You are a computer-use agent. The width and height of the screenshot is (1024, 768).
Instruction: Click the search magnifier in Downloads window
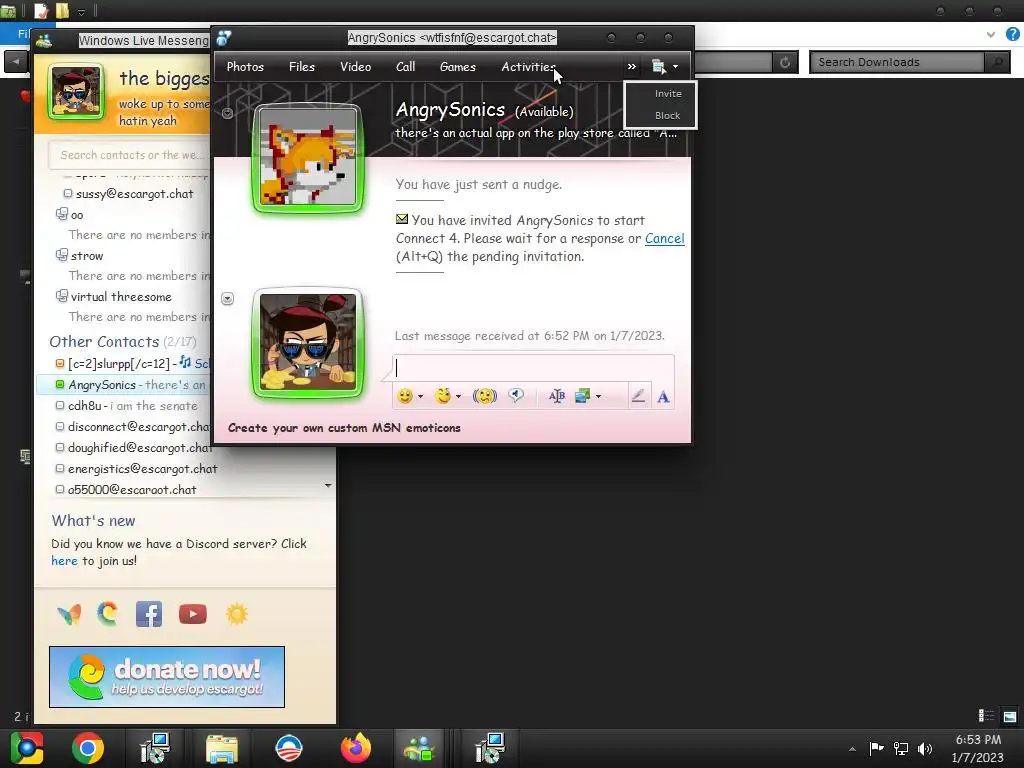click(997, 62)
